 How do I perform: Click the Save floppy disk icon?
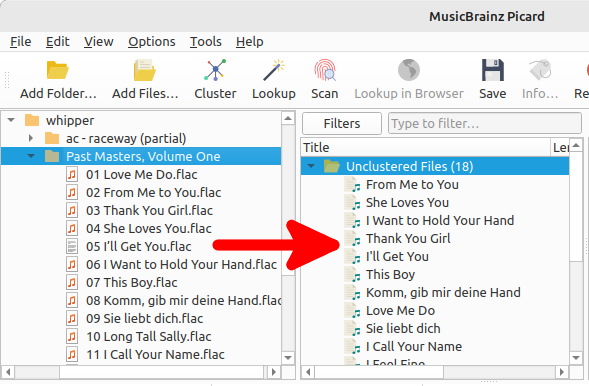492,70
